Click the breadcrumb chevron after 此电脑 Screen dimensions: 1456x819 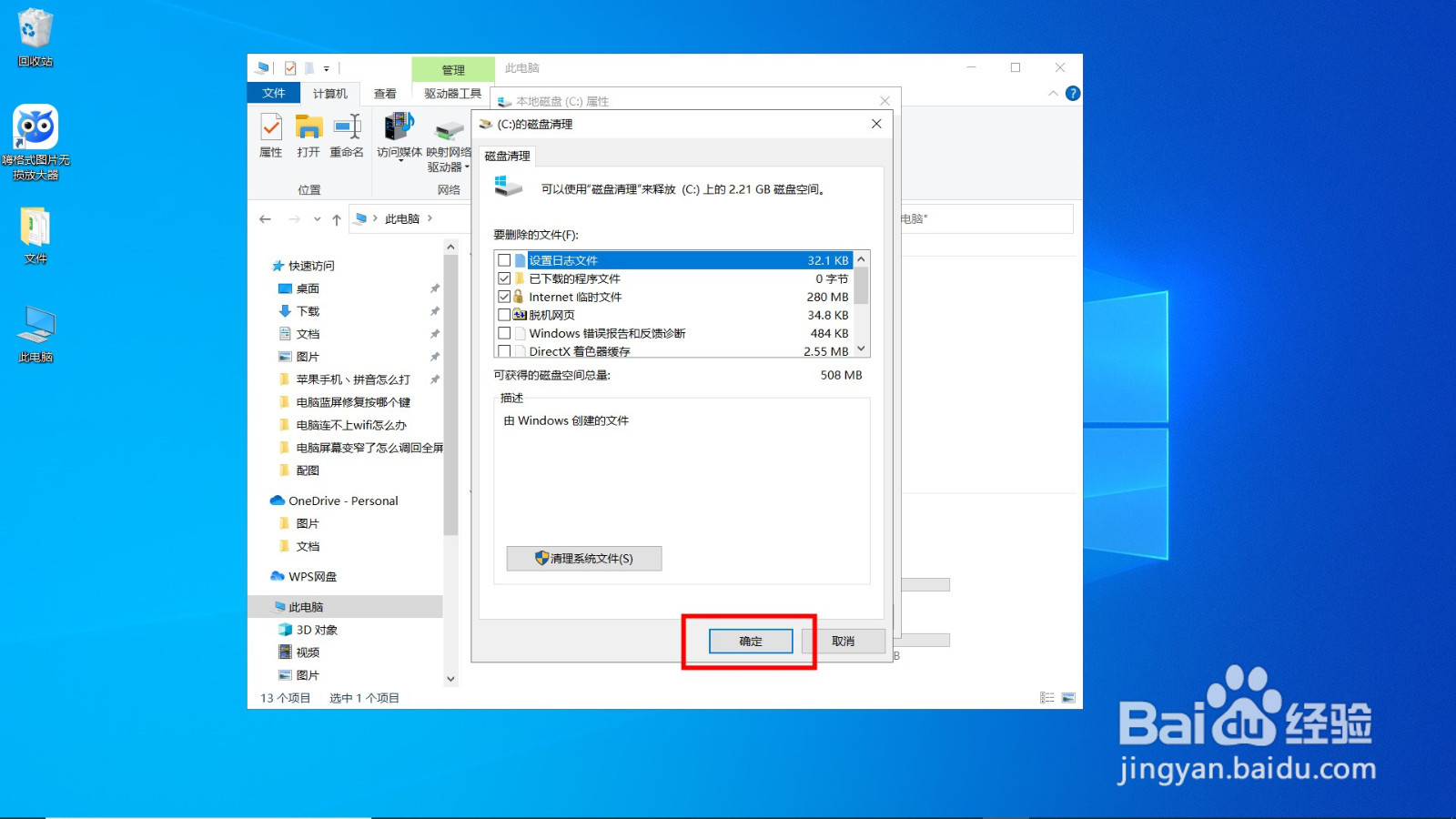[430, 218]
